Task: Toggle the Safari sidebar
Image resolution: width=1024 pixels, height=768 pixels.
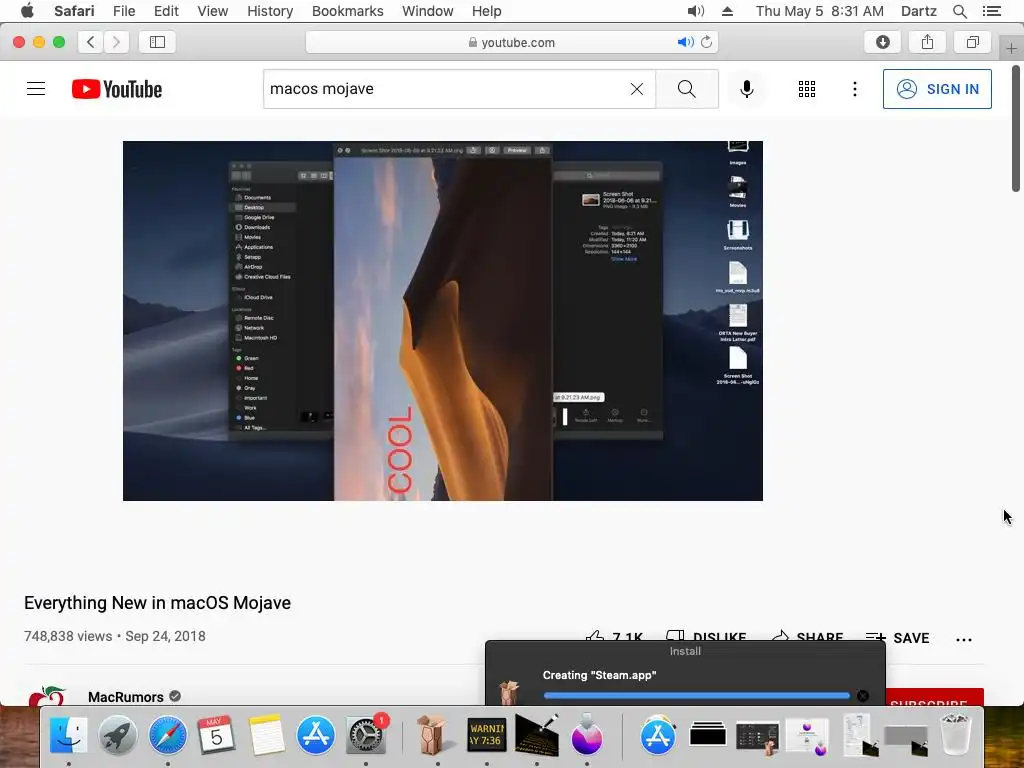Action: click(x=157, y=42)
